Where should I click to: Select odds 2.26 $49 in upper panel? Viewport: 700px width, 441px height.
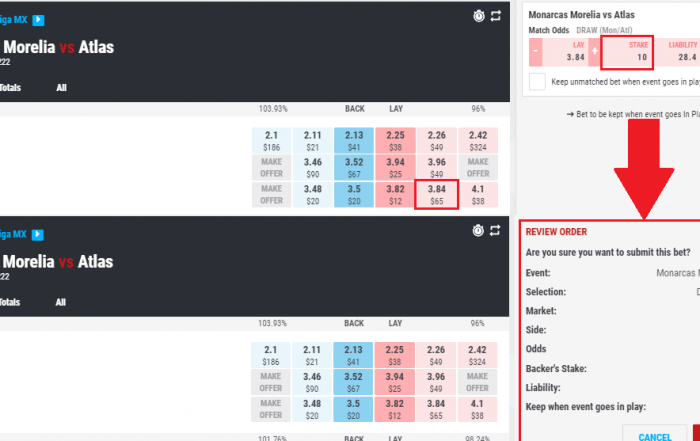437,141
